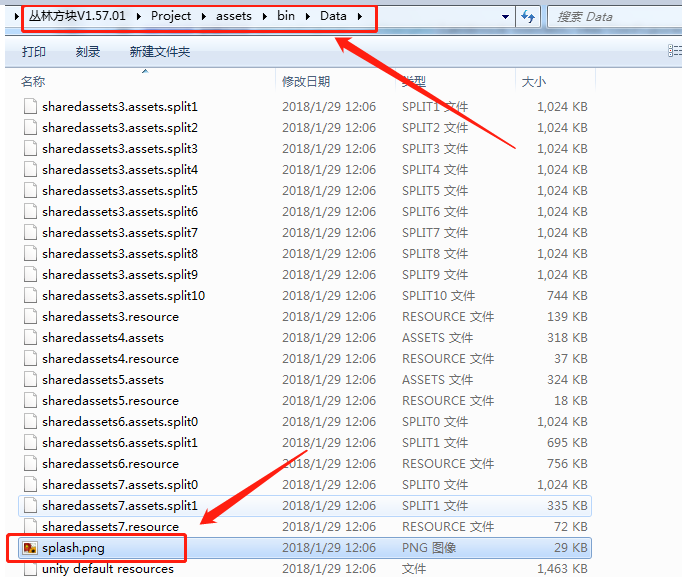The height and width of the screenshot is (577, 682).
Task: Expand the arrow between Project and assets
Action: click(203, 17)
